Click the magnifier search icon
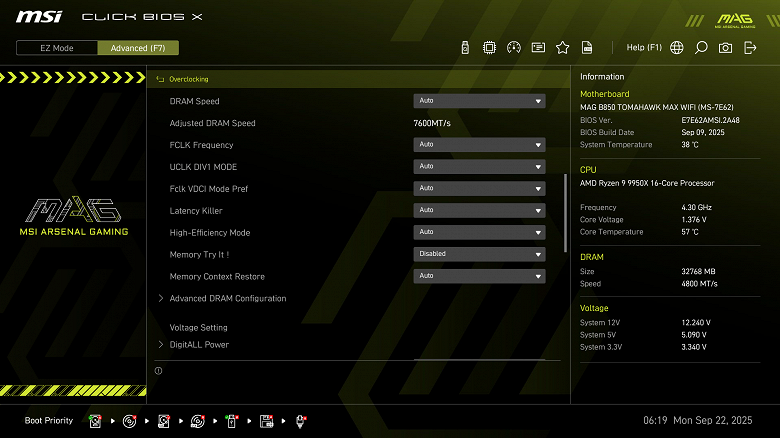 point(701,48)
